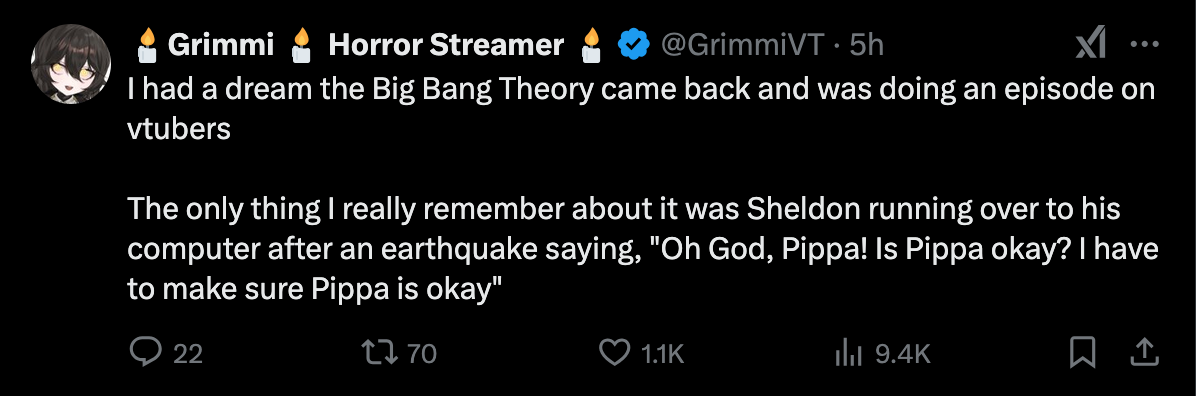Click the 5h timestamp link
Screen dimensions: 1196x396
(x=866, y=46)
